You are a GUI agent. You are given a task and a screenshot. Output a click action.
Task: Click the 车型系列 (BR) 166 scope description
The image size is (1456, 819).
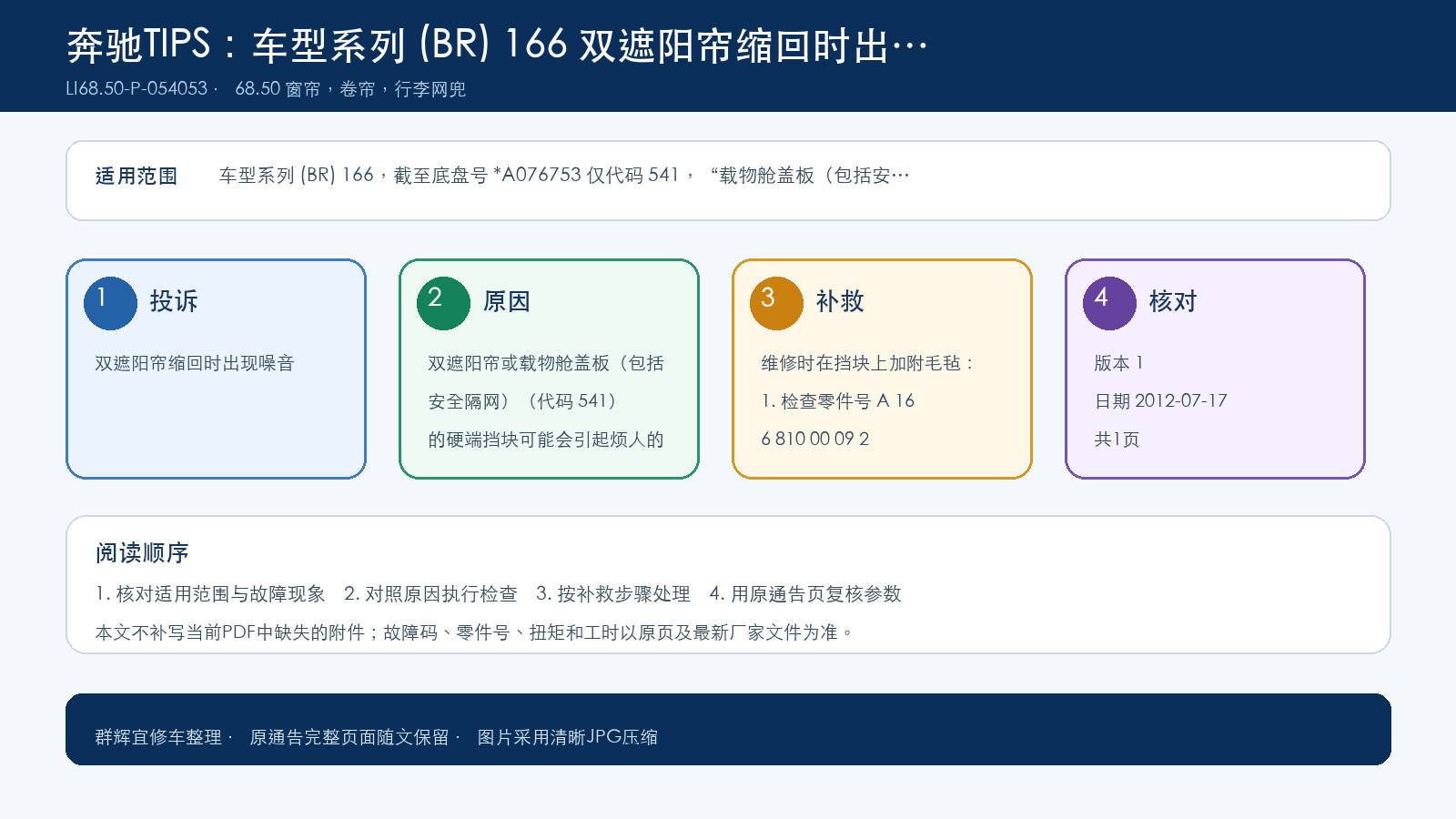tap(564, 176)
